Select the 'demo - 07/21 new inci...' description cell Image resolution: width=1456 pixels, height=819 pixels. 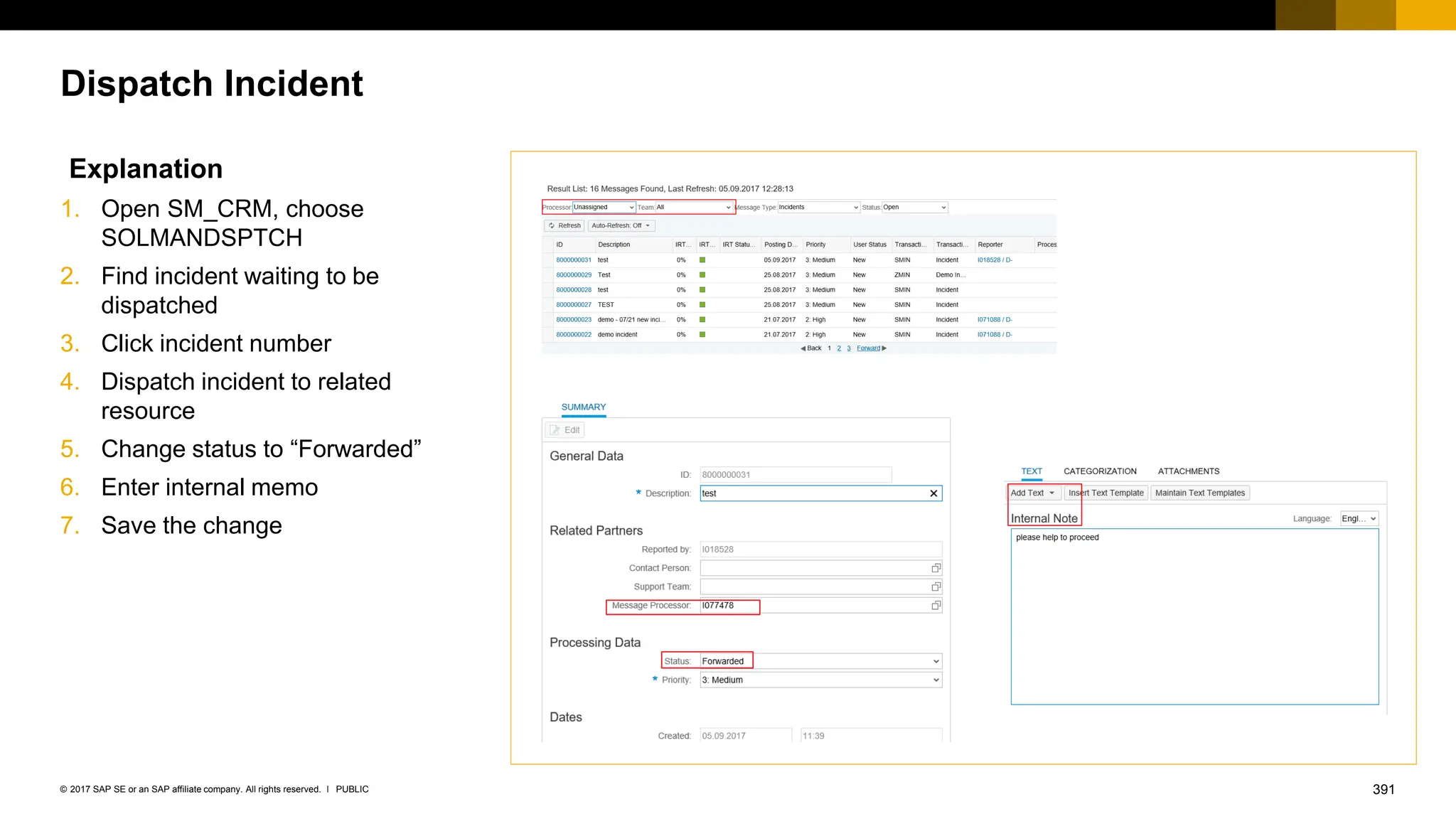pos(631,320)
